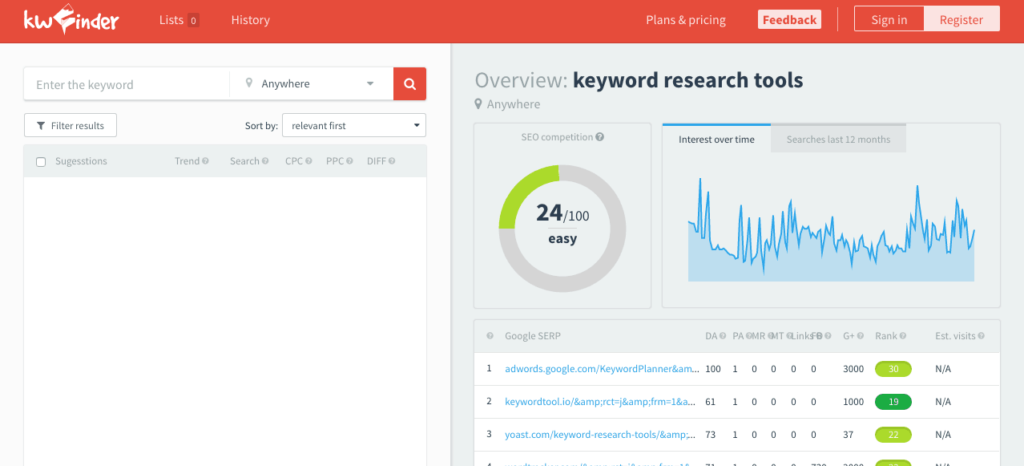Click the Google SERP column header
Image resolution: width=1024 pixels, height=466 pixels.
[x=532, y=336]
